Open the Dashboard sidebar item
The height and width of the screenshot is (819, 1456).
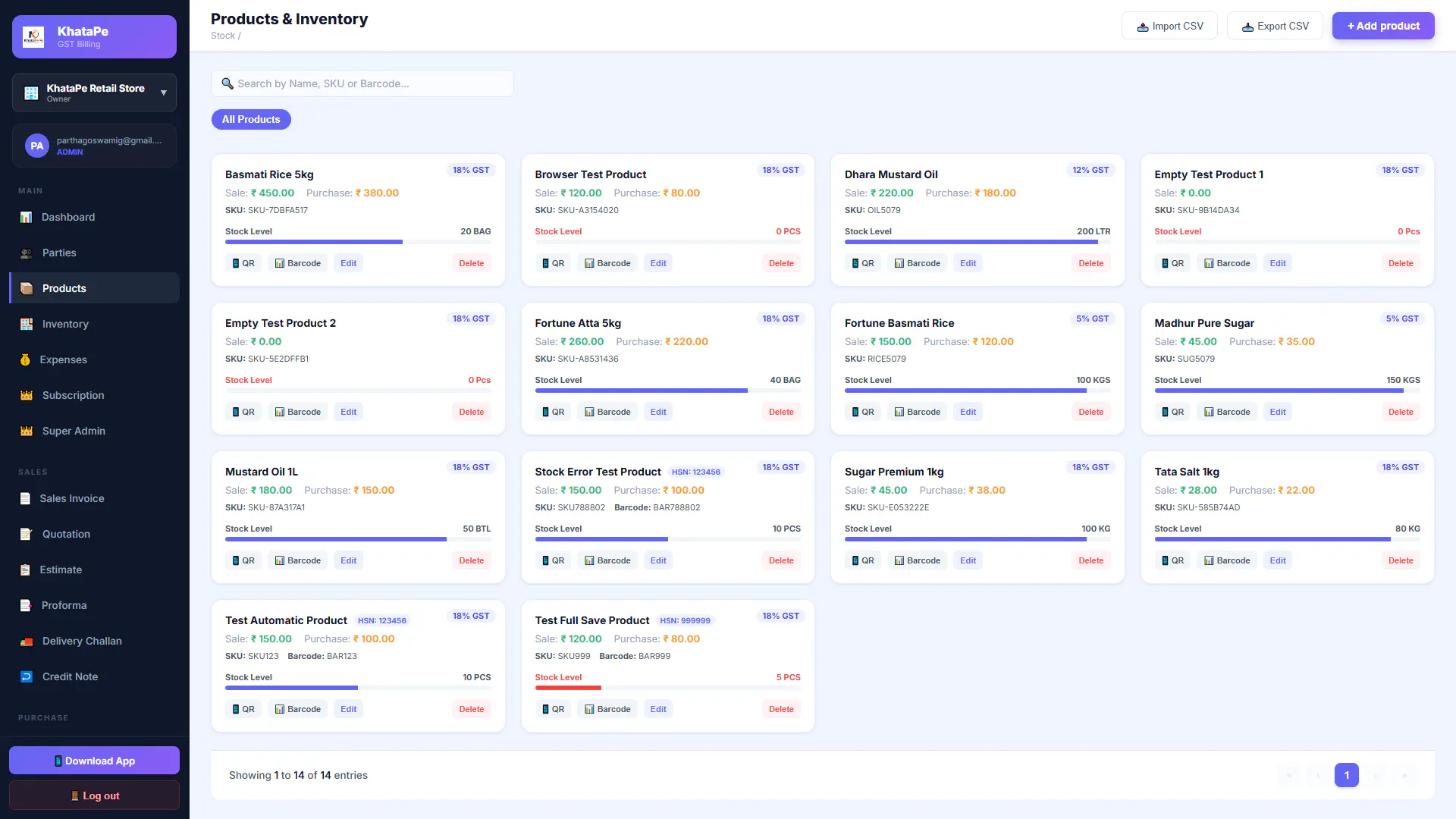pyautogui.click(x=94, y=217)
